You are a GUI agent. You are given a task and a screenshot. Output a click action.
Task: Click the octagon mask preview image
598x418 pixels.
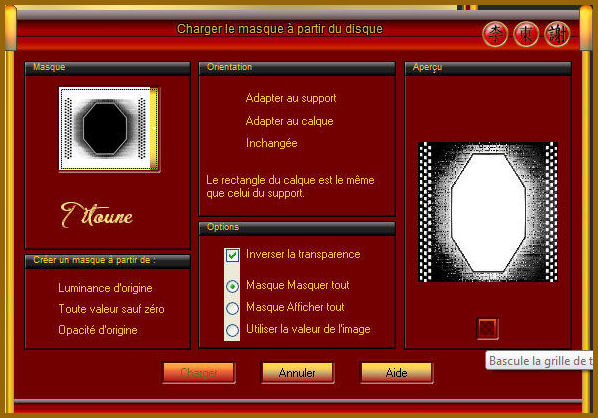(x=488, y=212)
